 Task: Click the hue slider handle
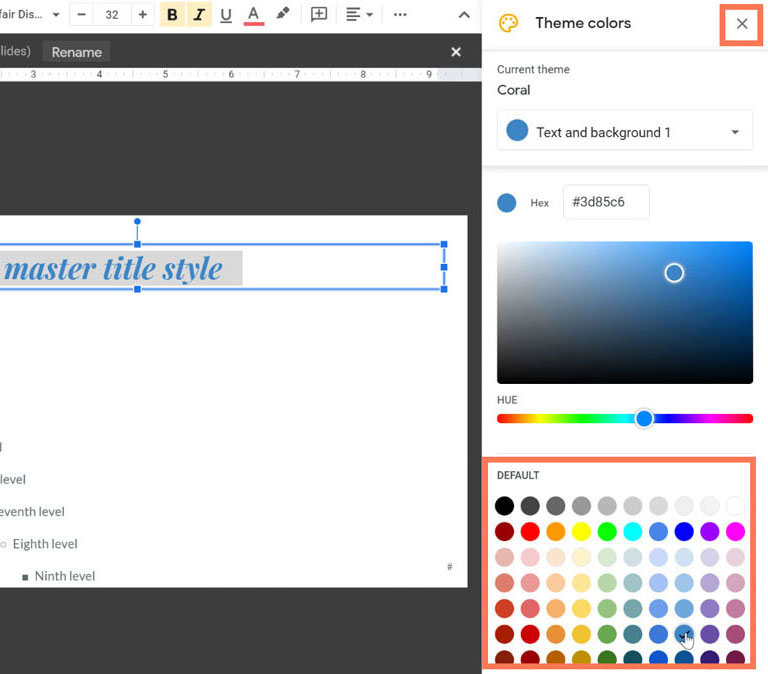click(644, 418)
